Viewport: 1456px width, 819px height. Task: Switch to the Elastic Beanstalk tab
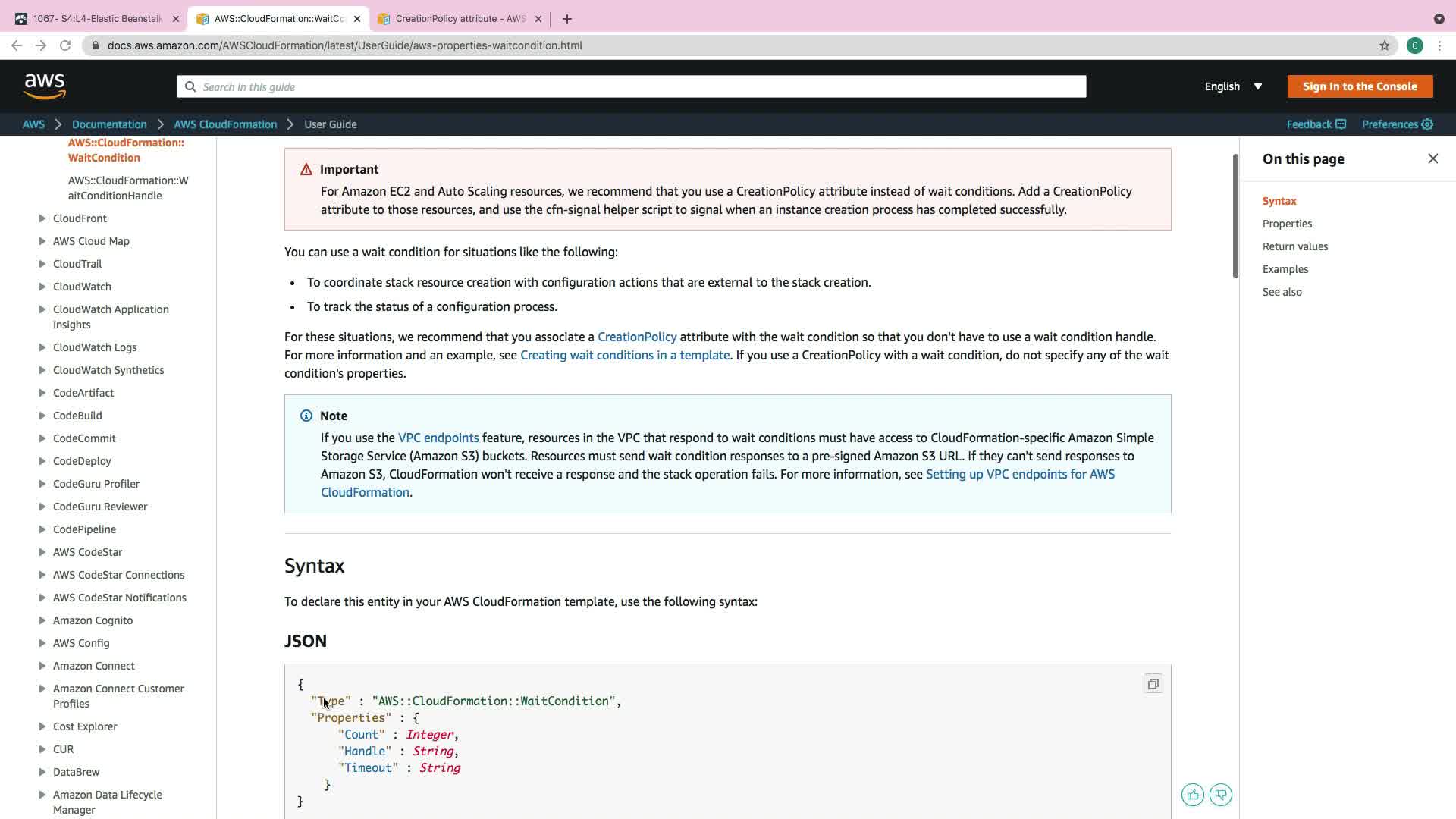coord(97,18)
